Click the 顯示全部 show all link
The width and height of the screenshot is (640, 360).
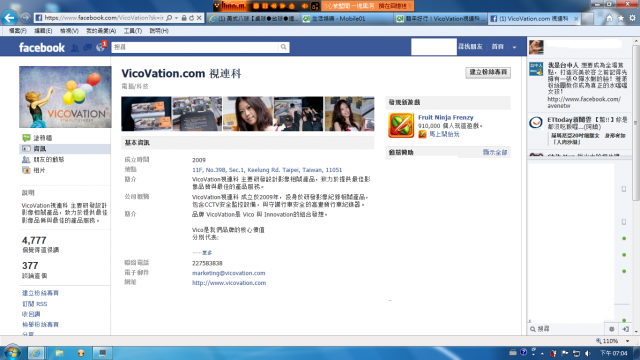(495, 152)
